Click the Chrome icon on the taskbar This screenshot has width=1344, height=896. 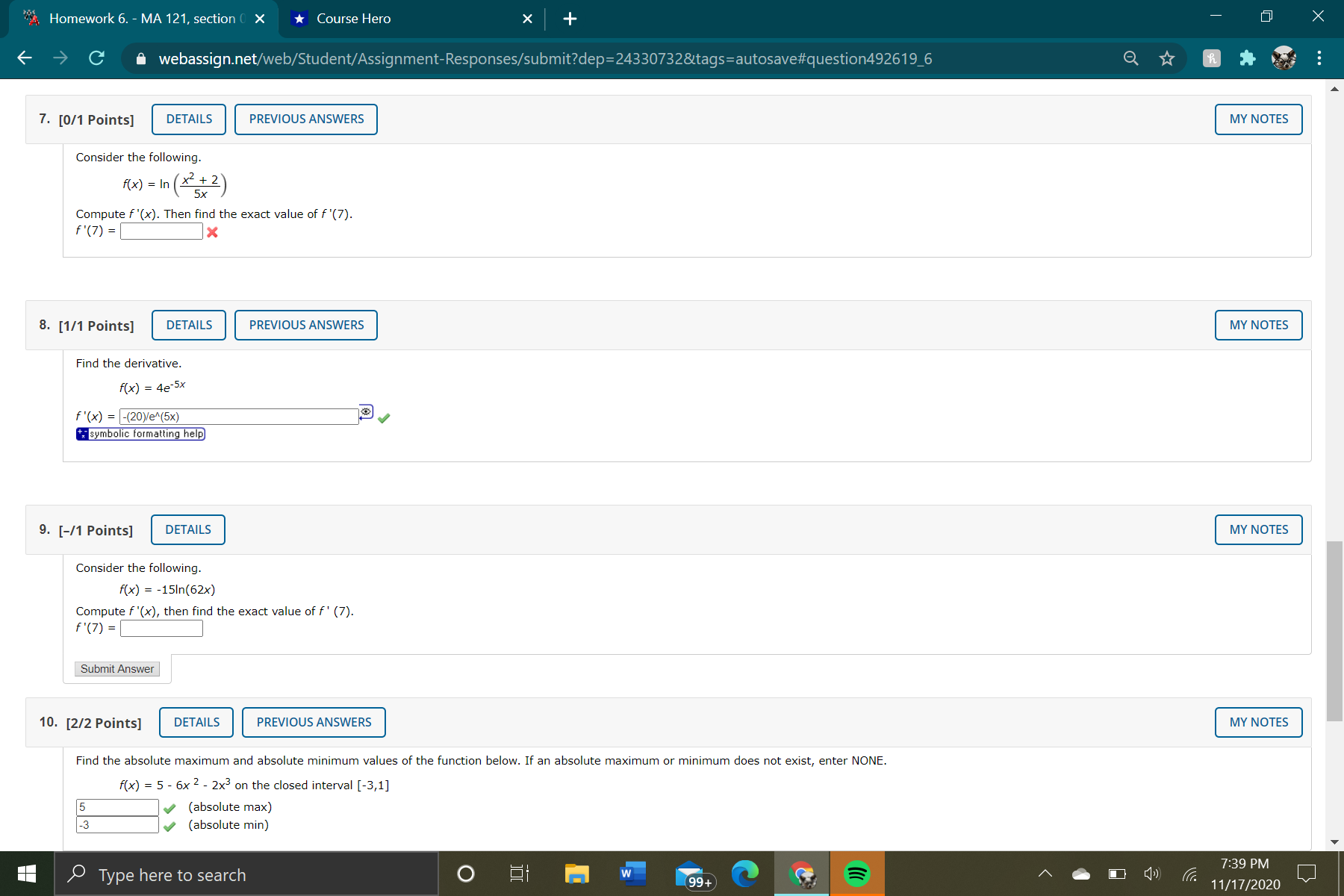point(801,874)
